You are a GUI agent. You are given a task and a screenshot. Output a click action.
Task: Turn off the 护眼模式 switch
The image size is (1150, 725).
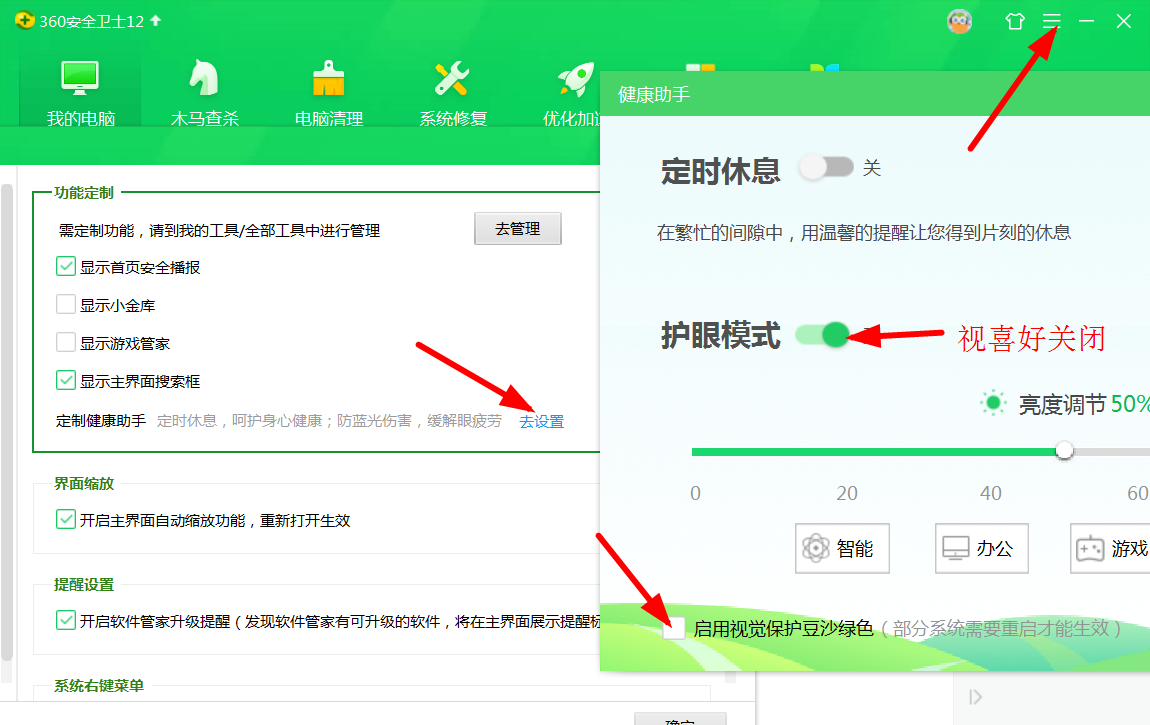pyautogui.click(x=822, y=335)
